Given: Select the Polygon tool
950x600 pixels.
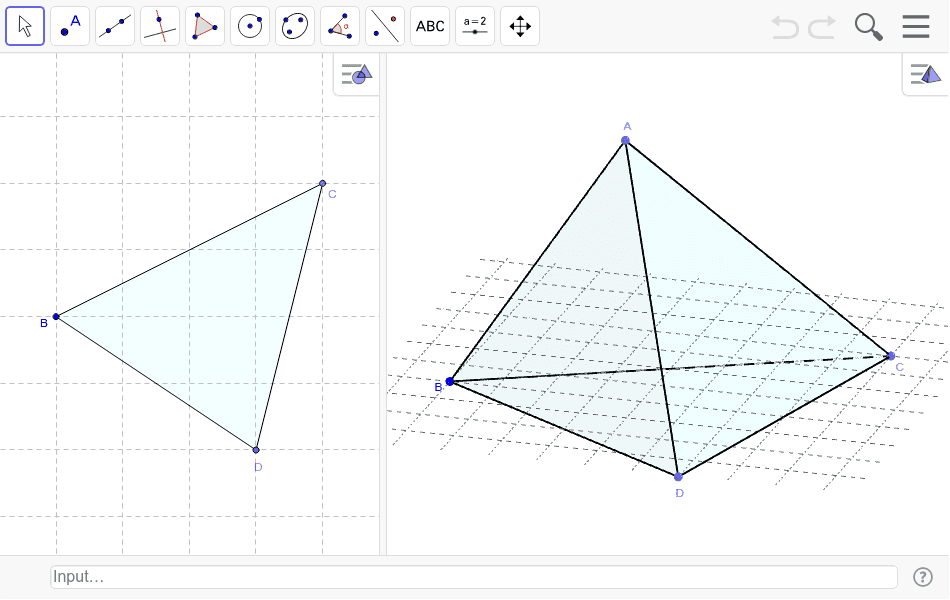Looking at the screenshot, I should tap(205, 26).
